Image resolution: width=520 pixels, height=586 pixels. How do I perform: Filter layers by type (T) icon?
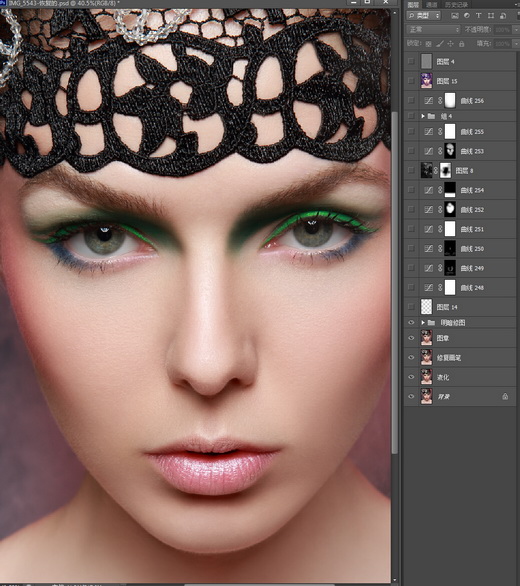[x=479, y=16]
